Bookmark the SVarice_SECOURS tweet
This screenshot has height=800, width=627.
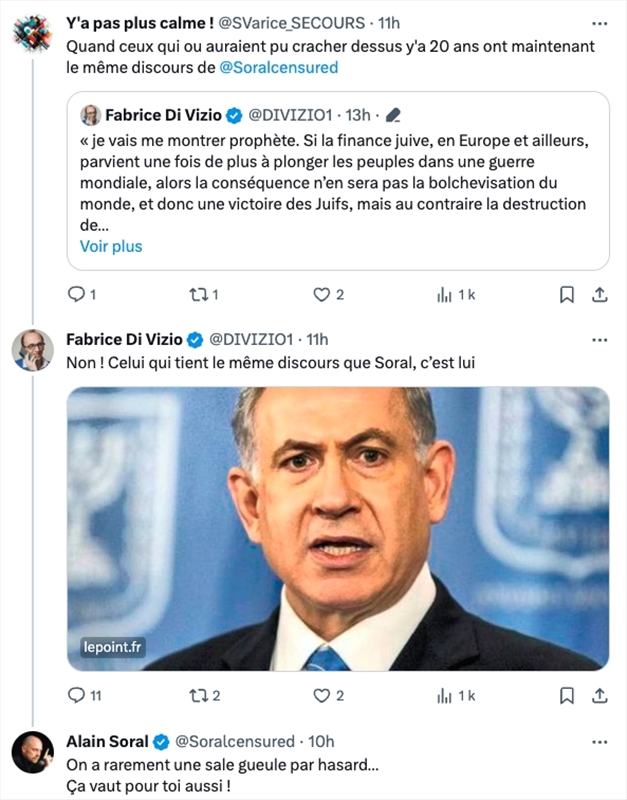(566, 295)
